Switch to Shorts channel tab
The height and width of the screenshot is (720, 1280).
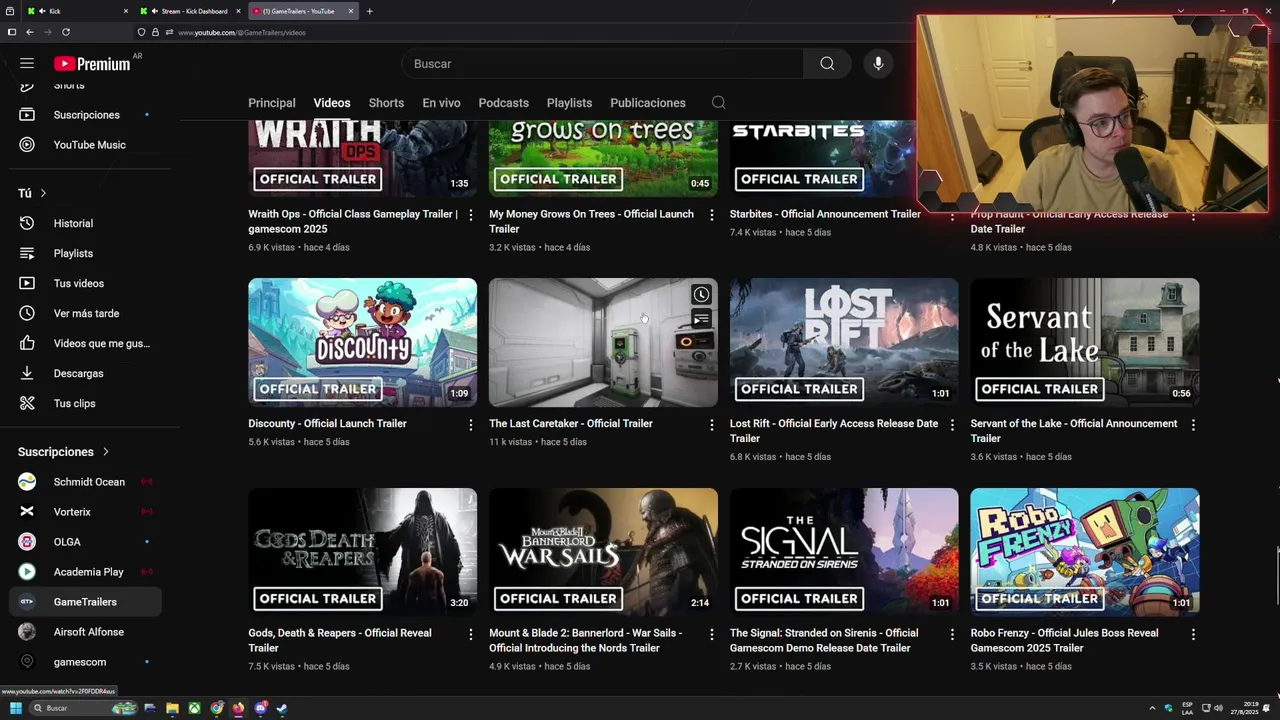[386, 103]
